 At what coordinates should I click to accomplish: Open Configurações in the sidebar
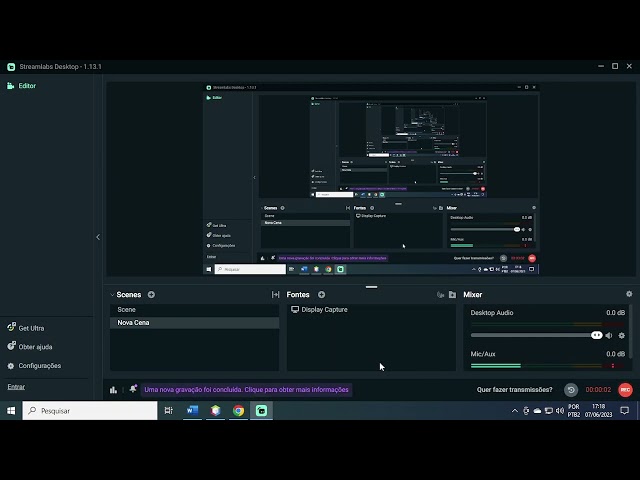point(34,366)
